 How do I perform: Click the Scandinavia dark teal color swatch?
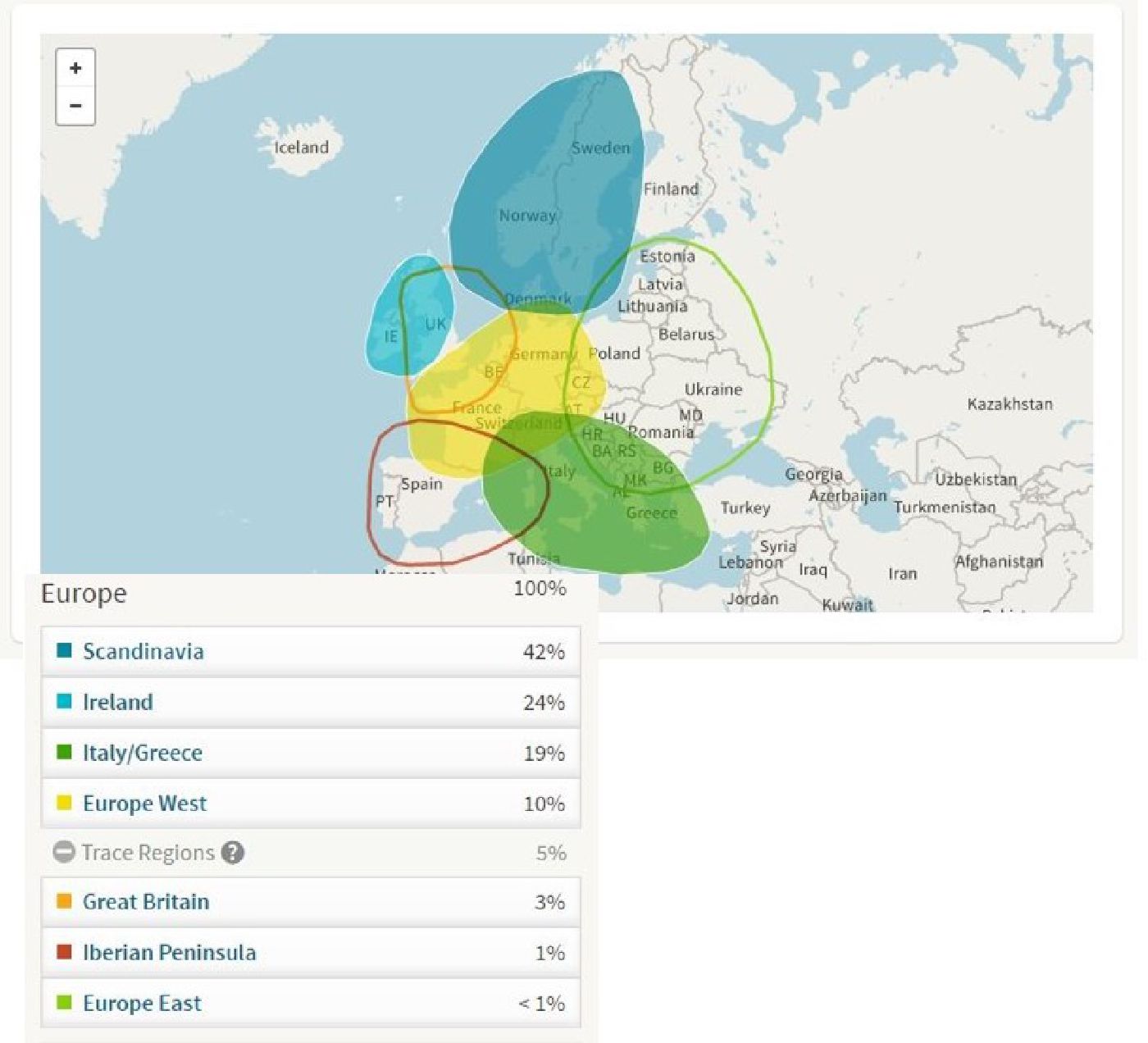(x=64, y=651)
